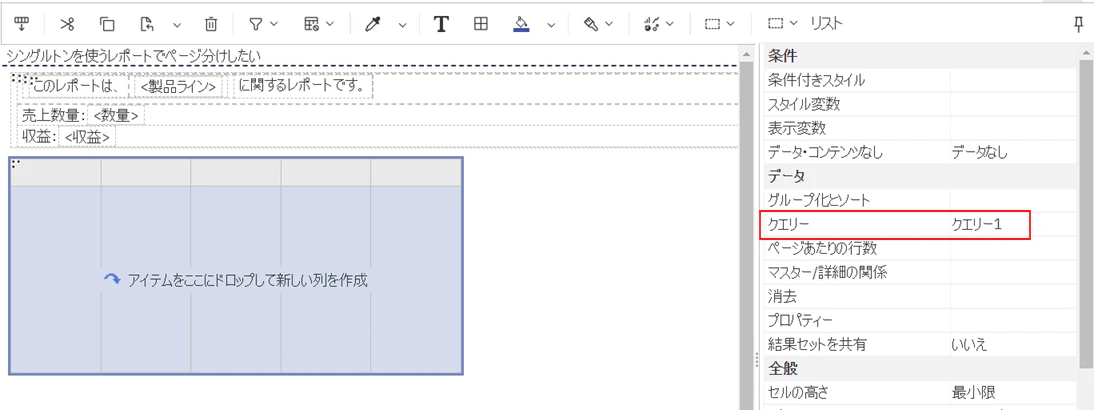
Task: Click the list container selector handle at its corner
Action: pos(15,164)
